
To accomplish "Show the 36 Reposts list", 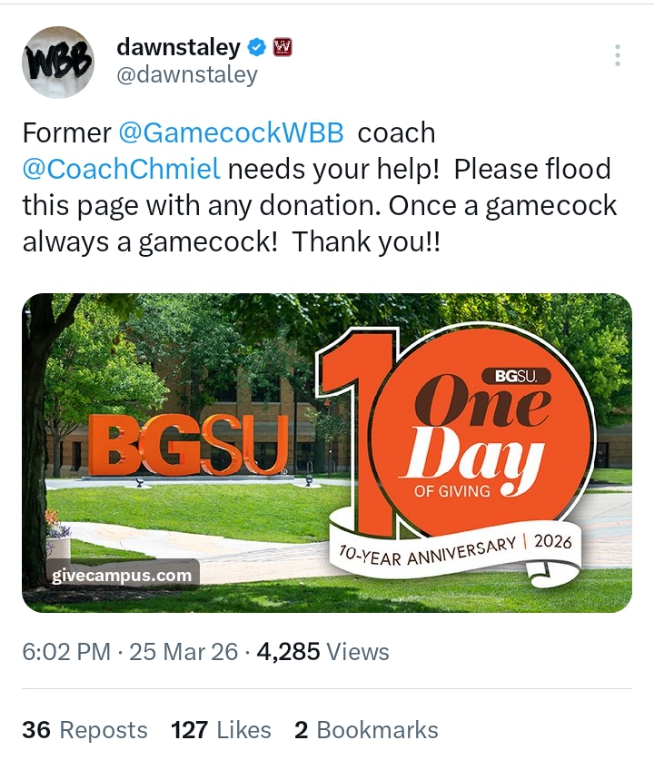I will point(85,730).
